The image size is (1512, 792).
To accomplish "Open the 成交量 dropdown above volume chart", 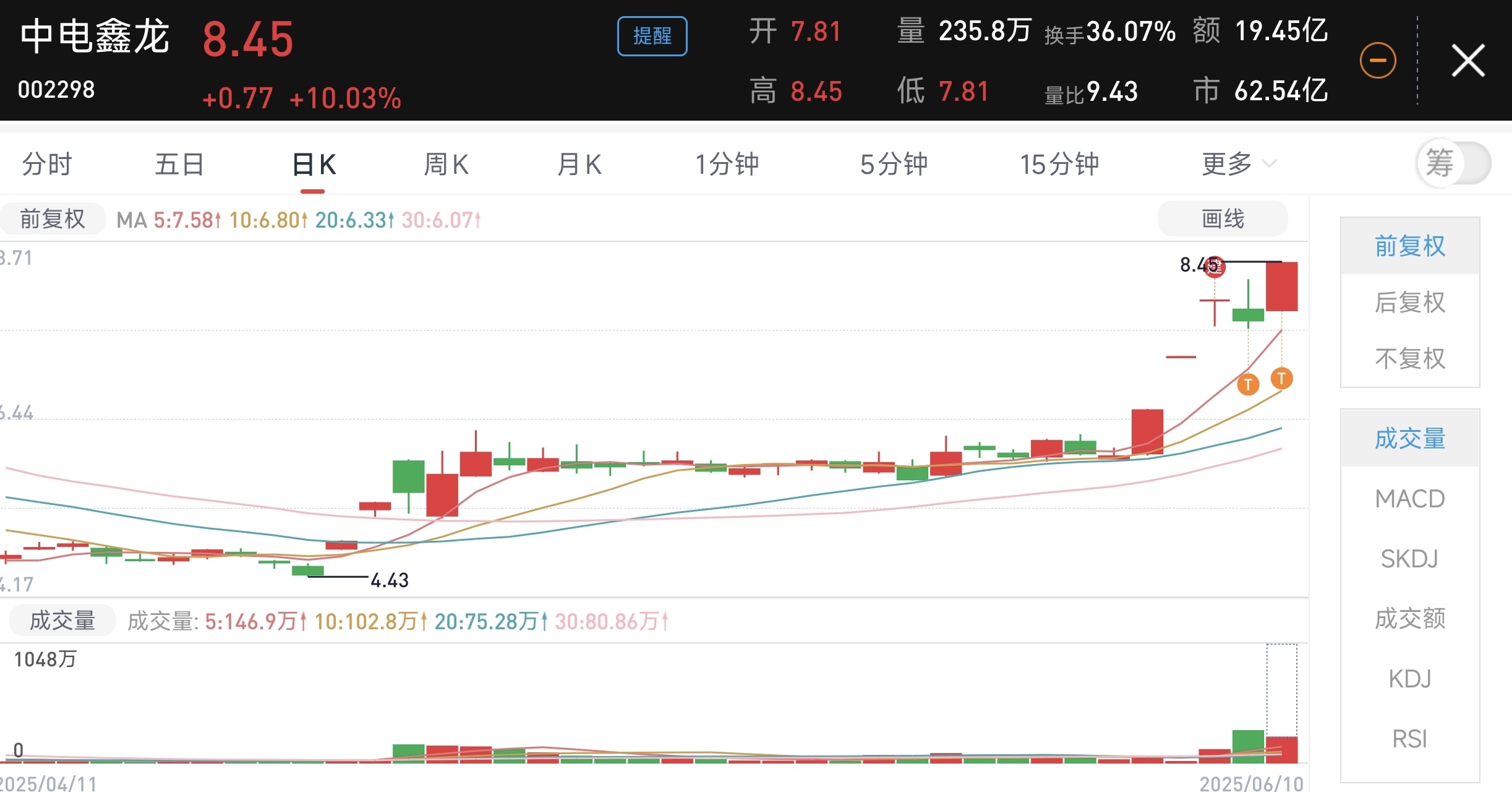I will pos(62,621).
